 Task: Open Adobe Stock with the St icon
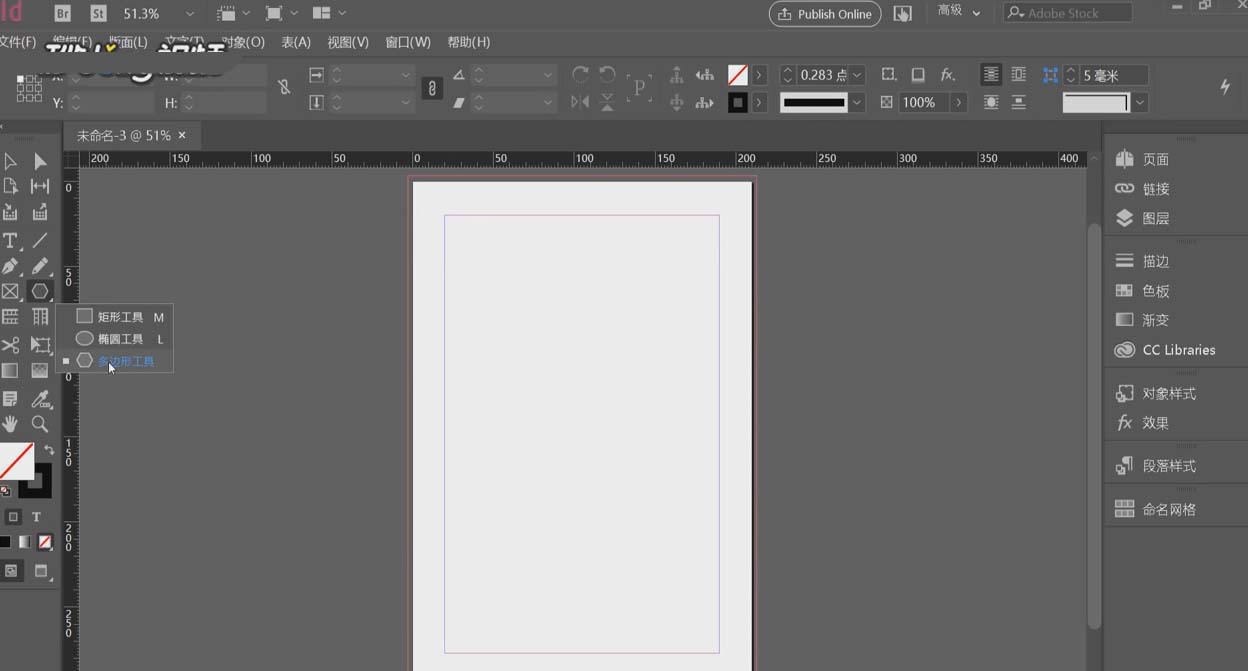98,14
